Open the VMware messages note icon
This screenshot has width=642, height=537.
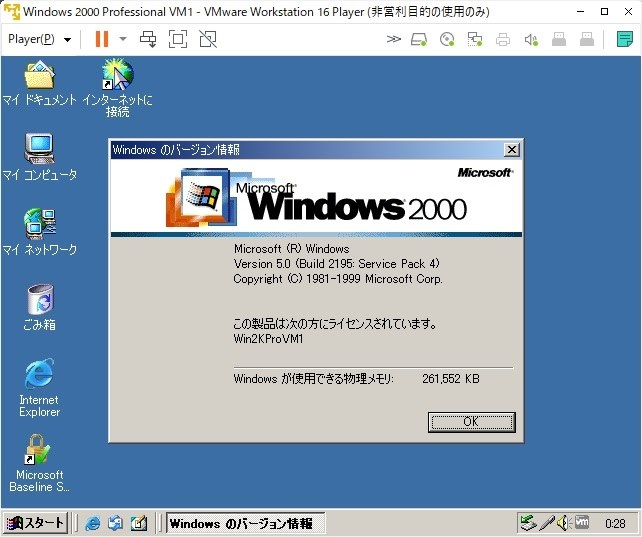coord(625,39)
